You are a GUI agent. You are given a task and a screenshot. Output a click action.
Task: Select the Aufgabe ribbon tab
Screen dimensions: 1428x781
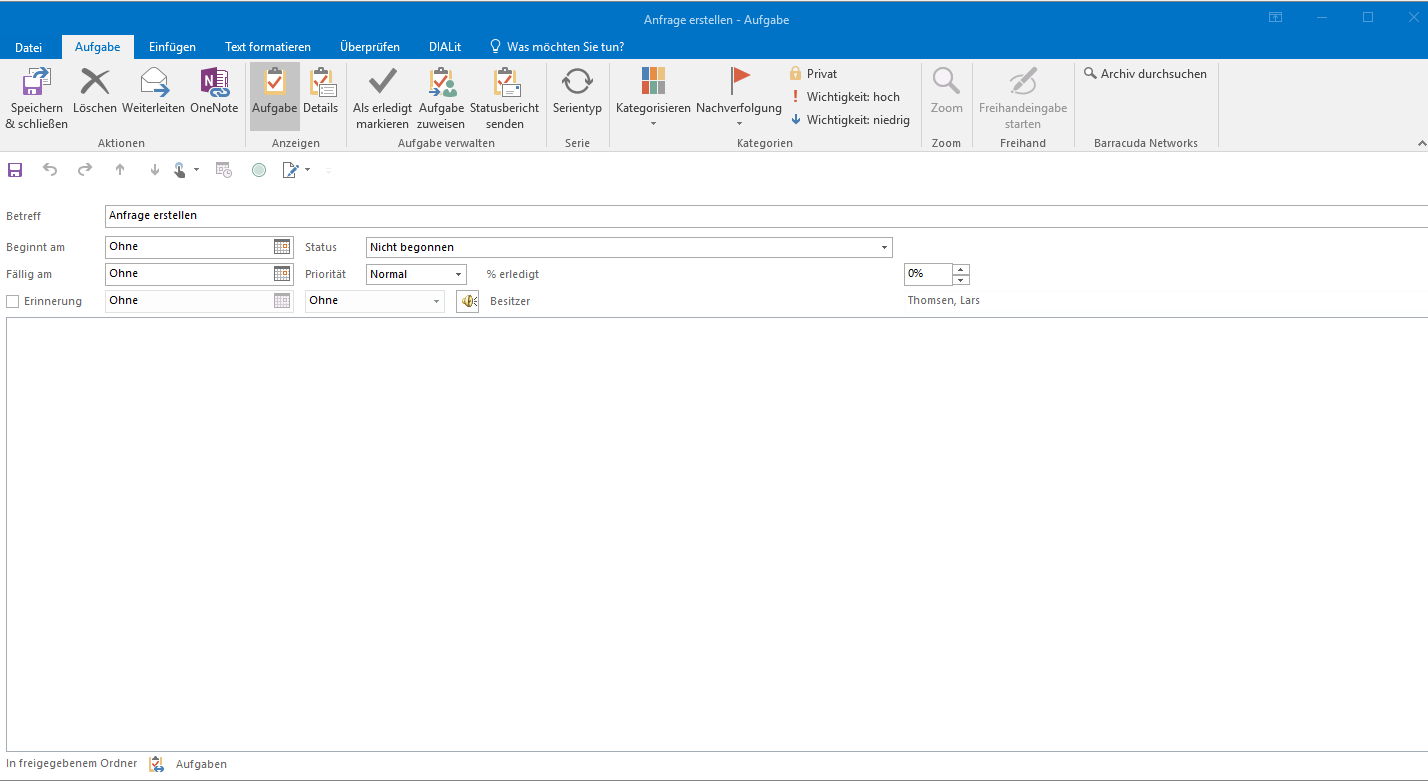tap(98, 47)
